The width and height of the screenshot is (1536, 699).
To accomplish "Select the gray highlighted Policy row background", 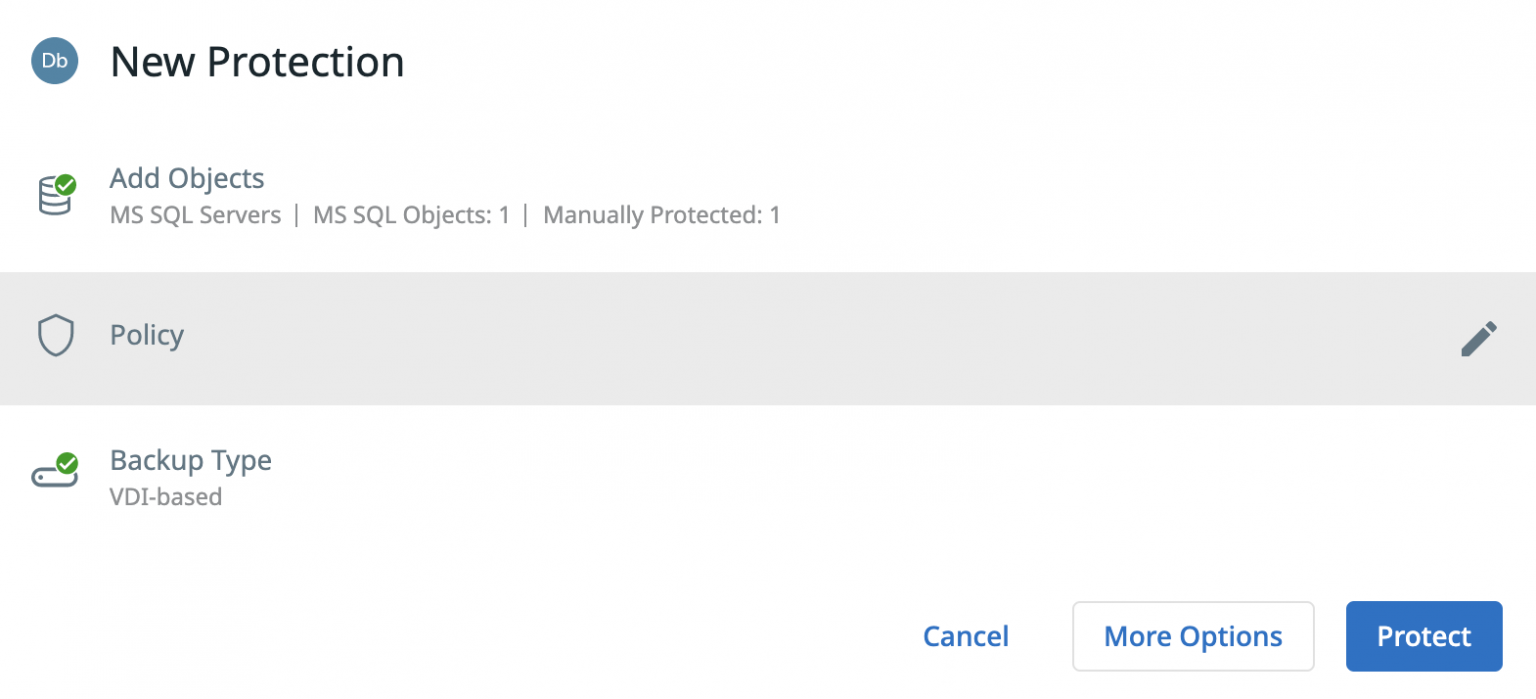I will [768, 338].
